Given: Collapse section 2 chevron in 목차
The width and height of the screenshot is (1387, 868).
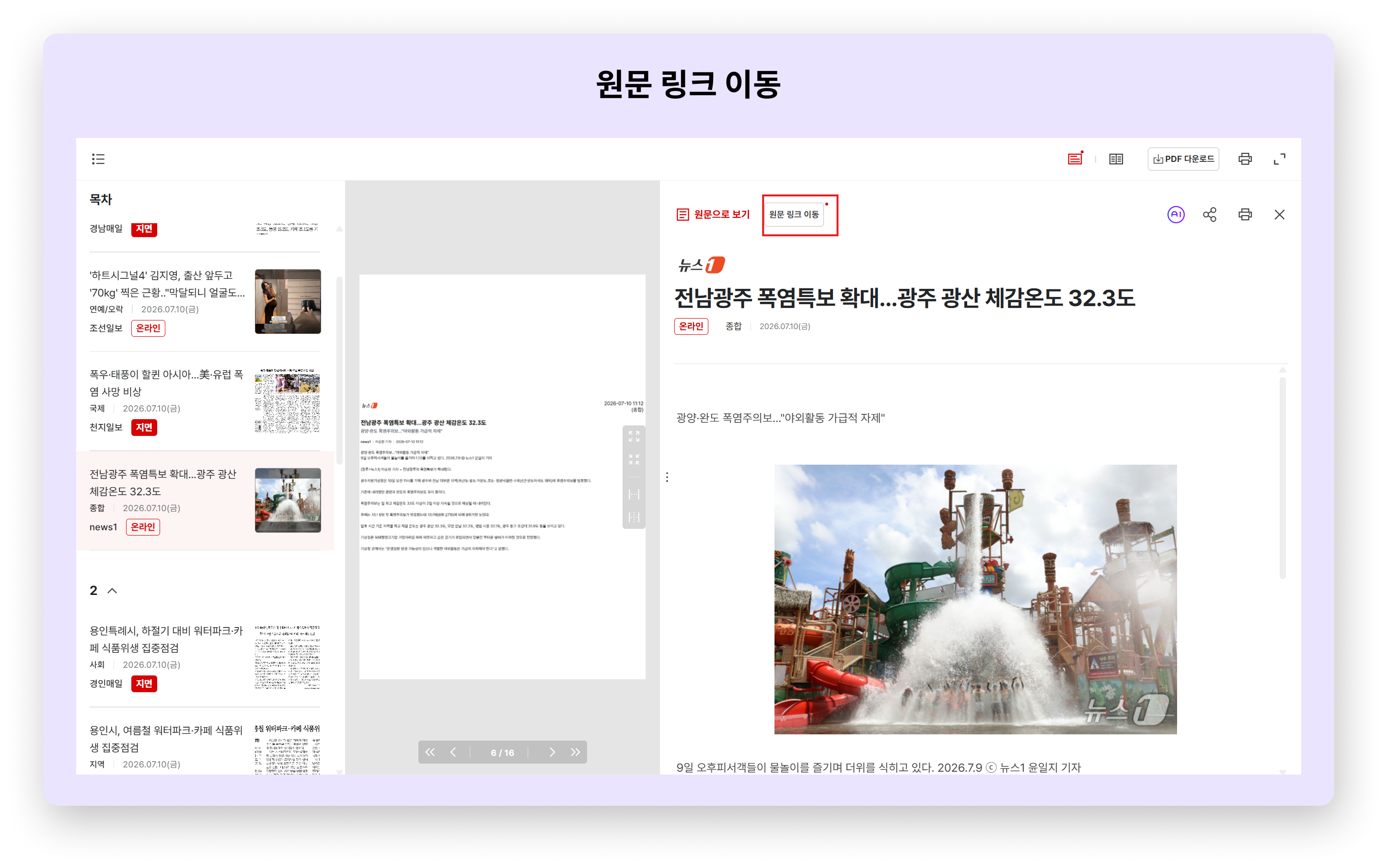Looking at the screenshot, I should pos(113,591).
